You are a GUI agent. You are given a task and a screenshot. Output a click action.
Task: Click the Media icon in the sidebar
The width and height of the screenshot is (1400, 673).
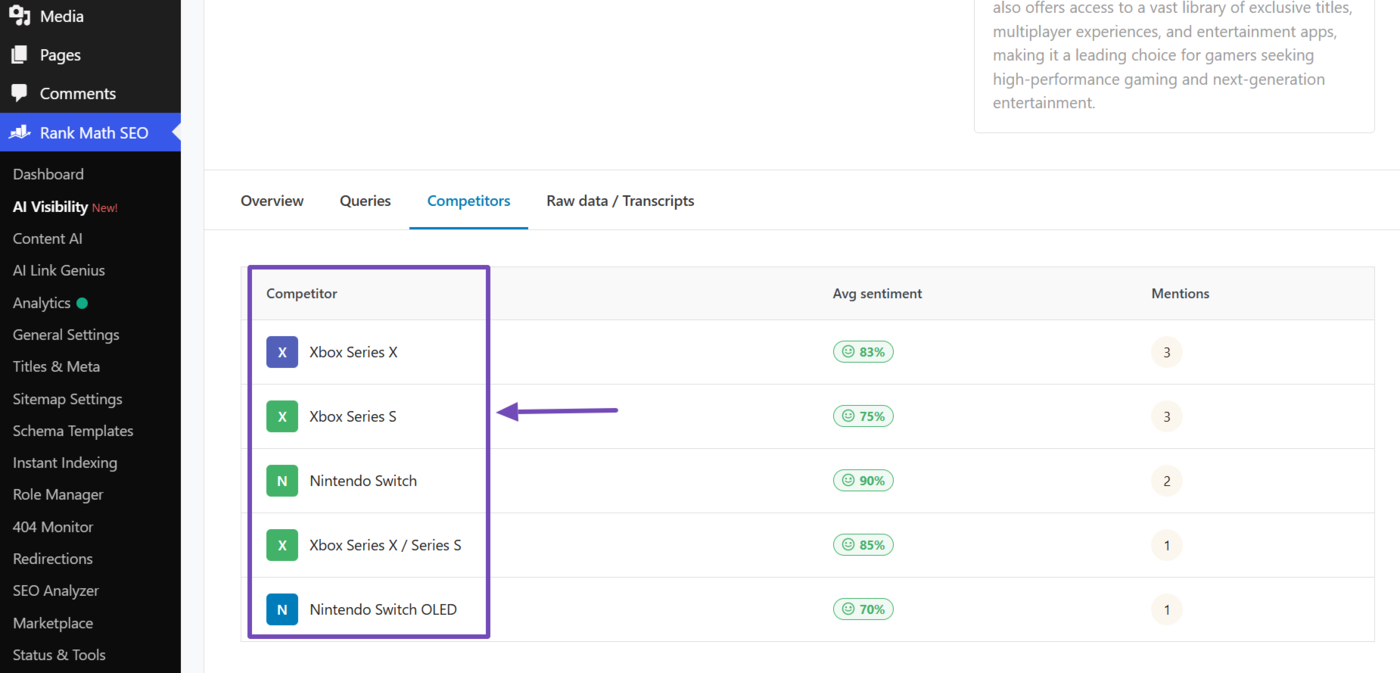19,16
